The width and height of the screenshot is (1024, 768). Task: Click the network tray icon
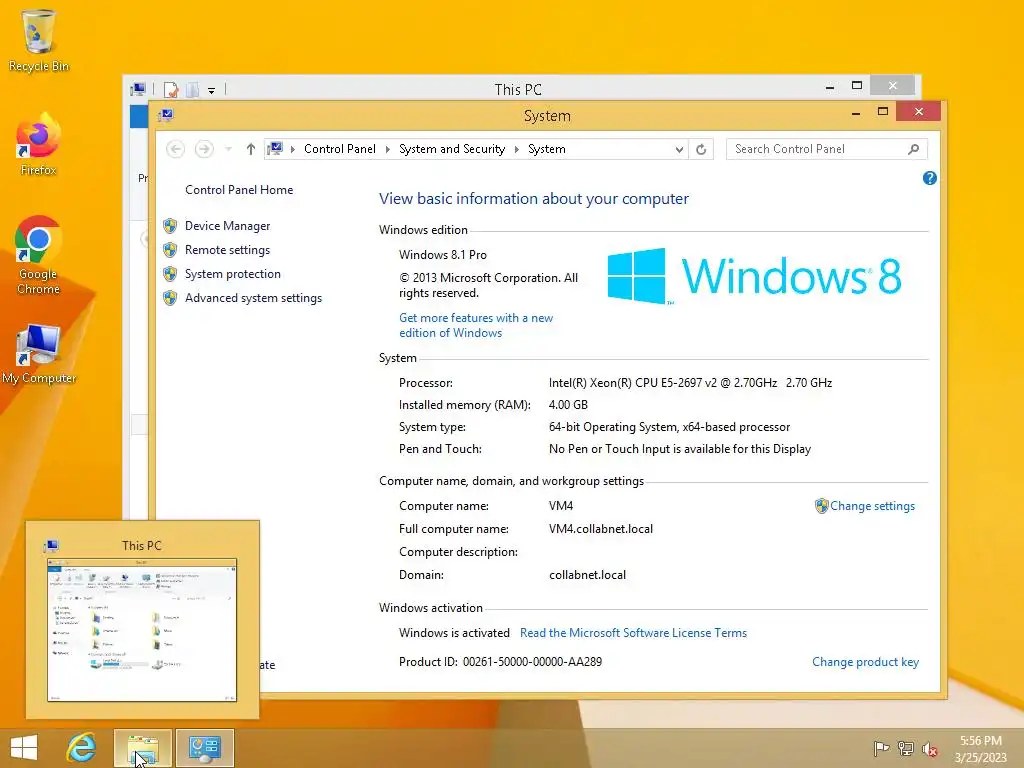click(x=905, y=748)
